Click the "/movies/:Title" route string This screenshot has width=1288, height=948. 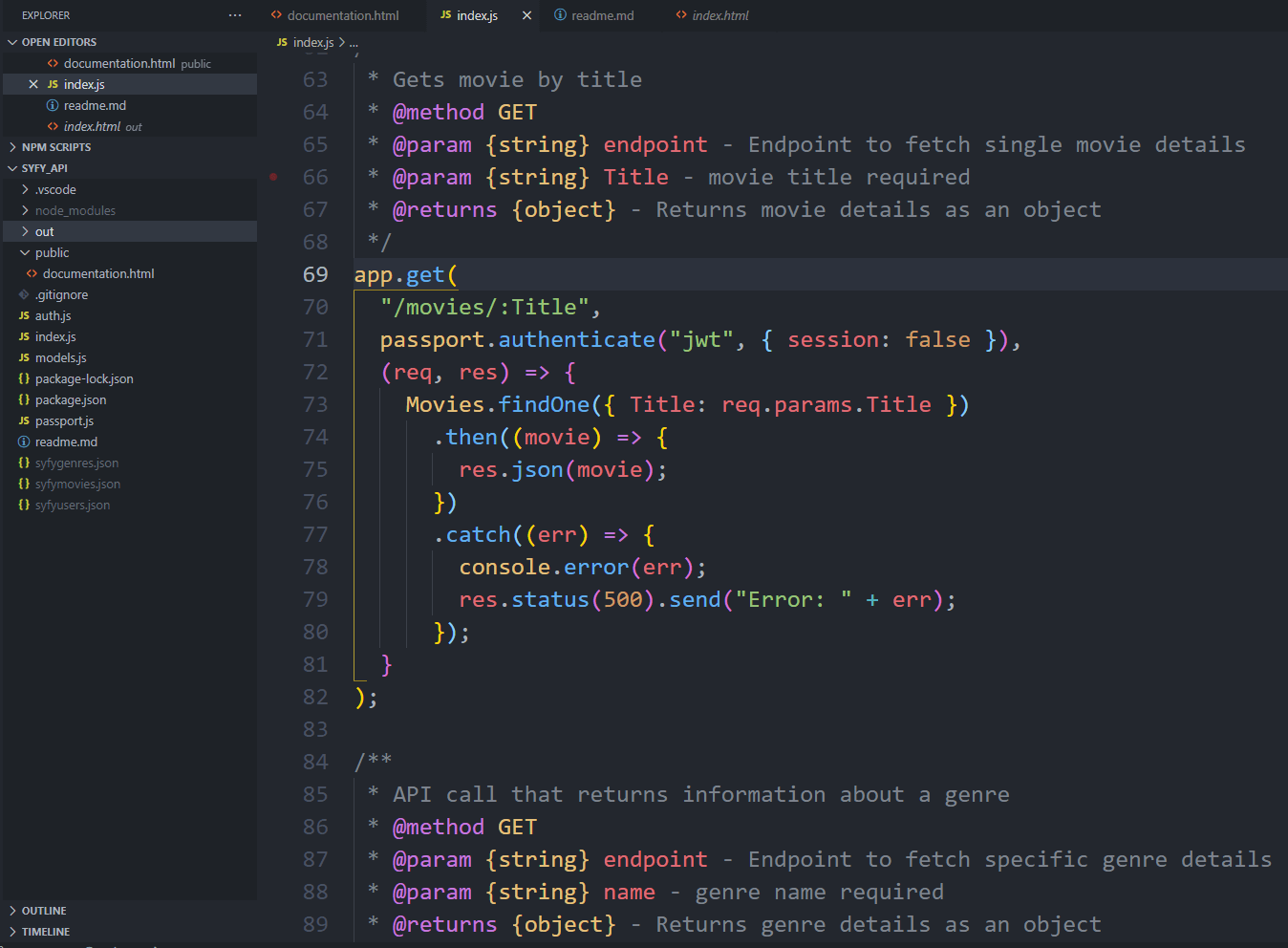pos(484,307)
